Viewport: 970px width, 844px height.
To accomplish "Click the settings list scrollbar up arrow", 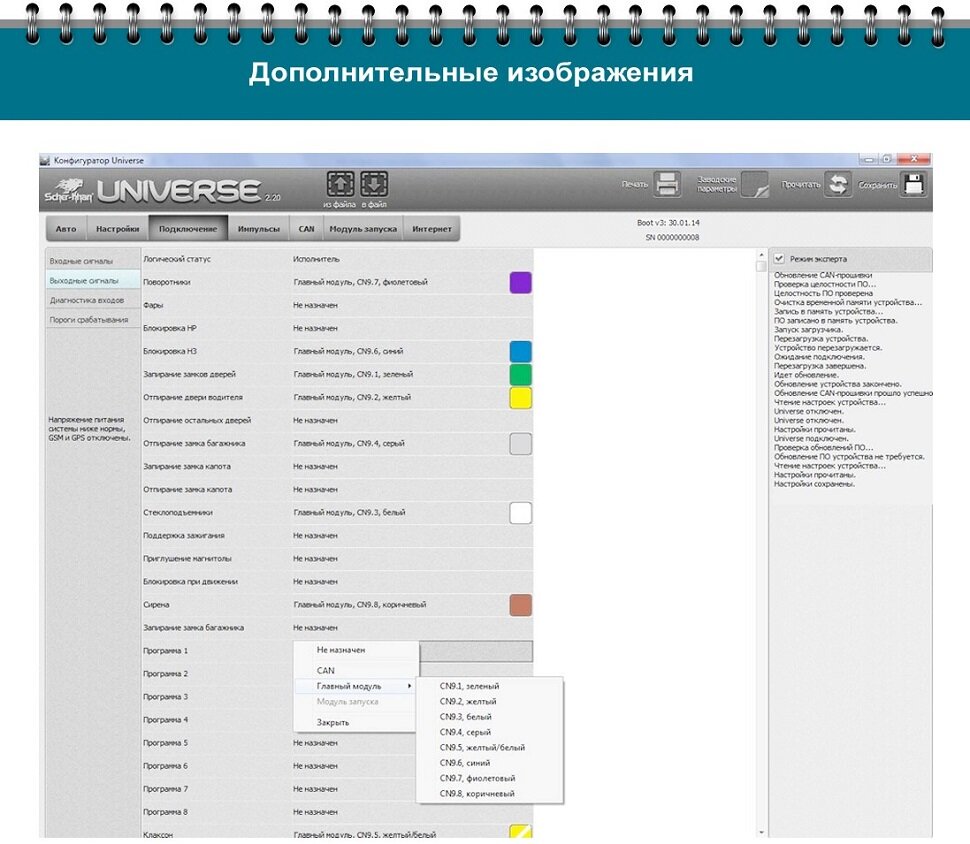I will coord(761,256).
